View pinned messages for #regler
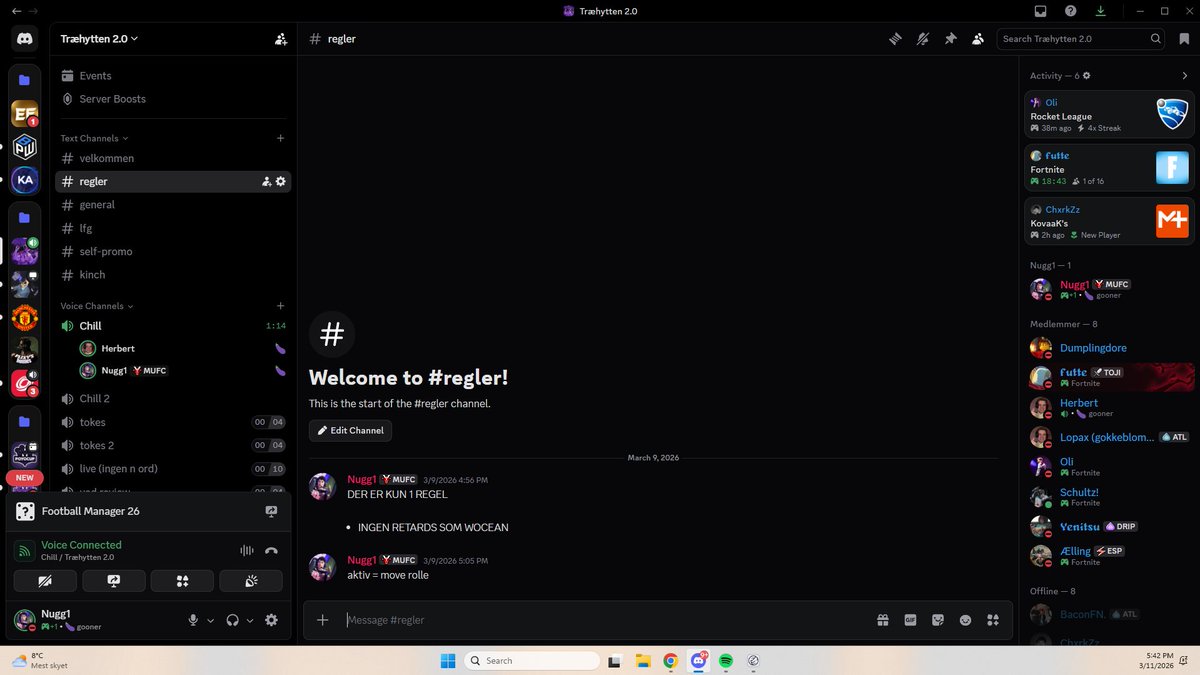Image resolution: width=1200 pixels, height=675 pixels. pyautogui.click(x=950, y=38)
